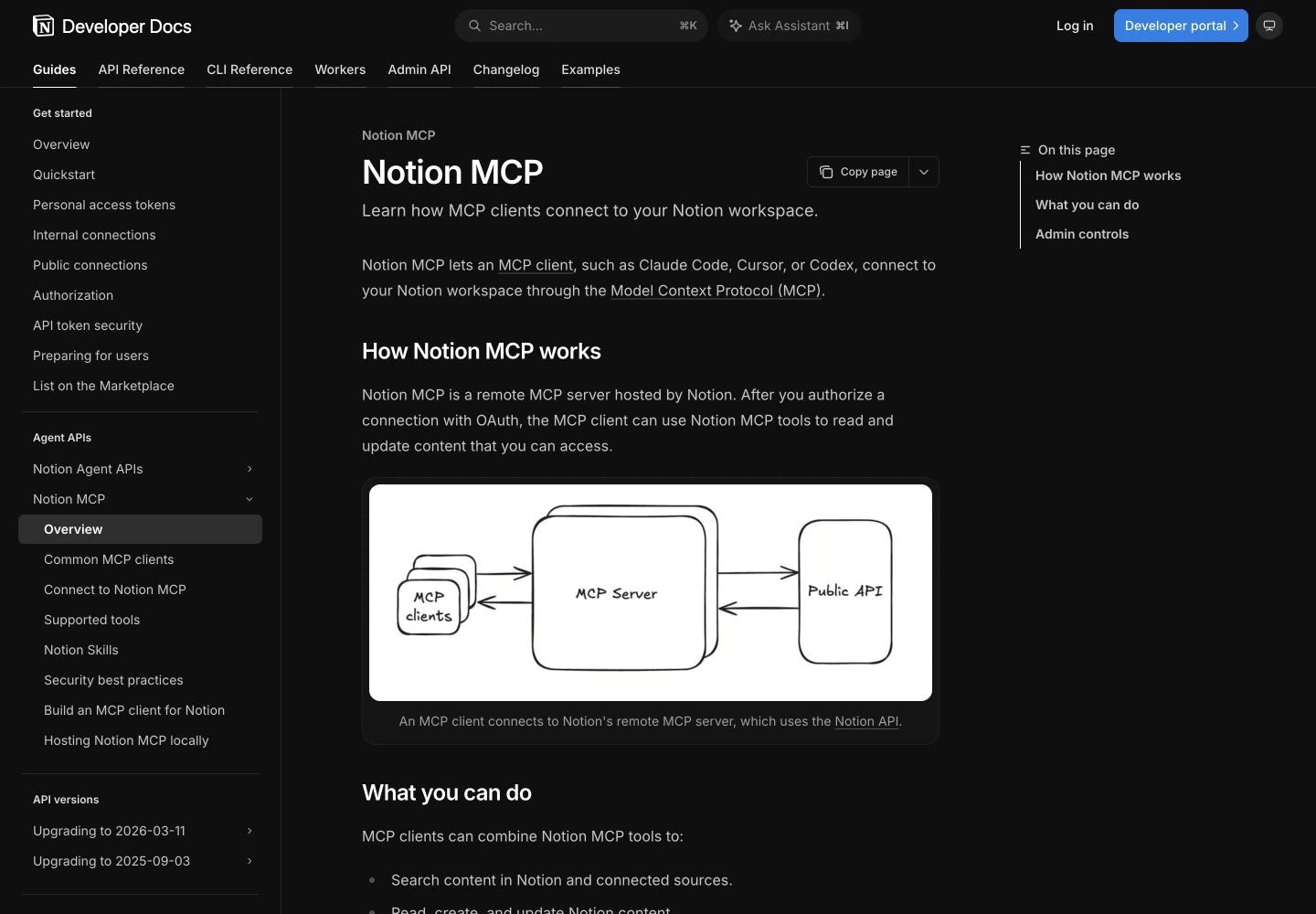Open Get started Overview page

tap(61, 144)
